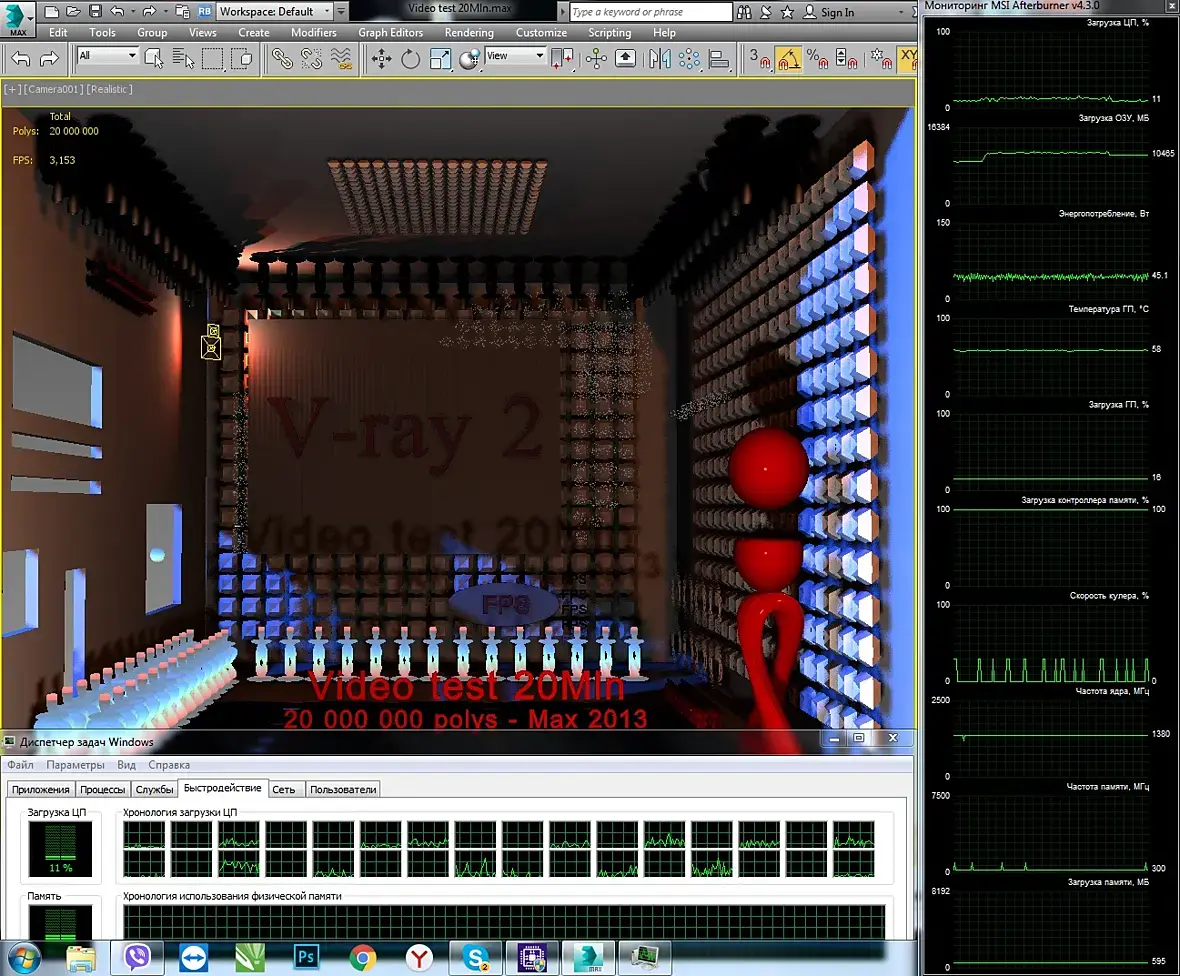This screenshot has height=976, width=1180.
Task: Open Google Chrome from the taskbar
Action: 363,958
